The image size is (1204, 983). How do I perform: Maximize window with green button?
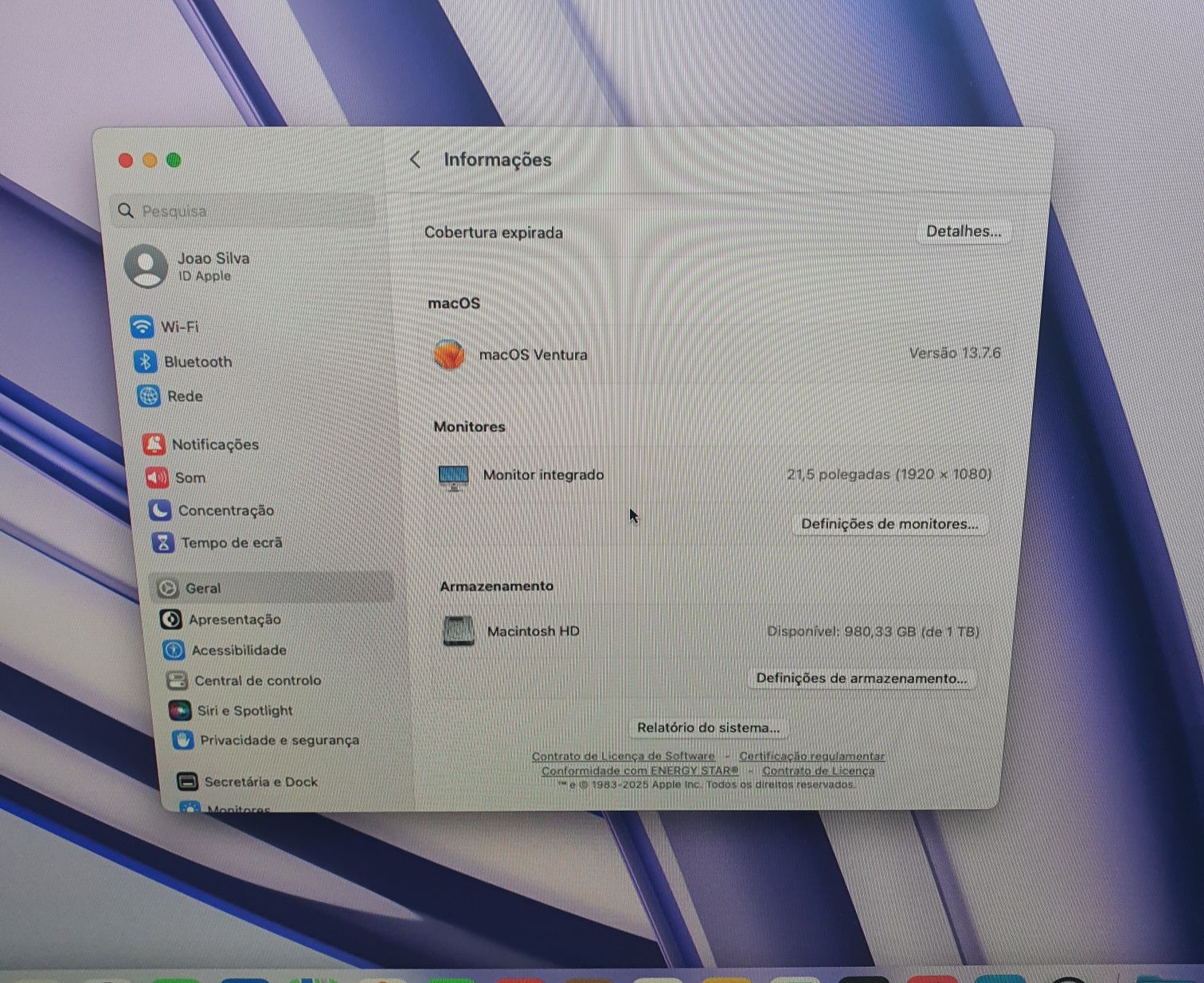pos(174,160)
